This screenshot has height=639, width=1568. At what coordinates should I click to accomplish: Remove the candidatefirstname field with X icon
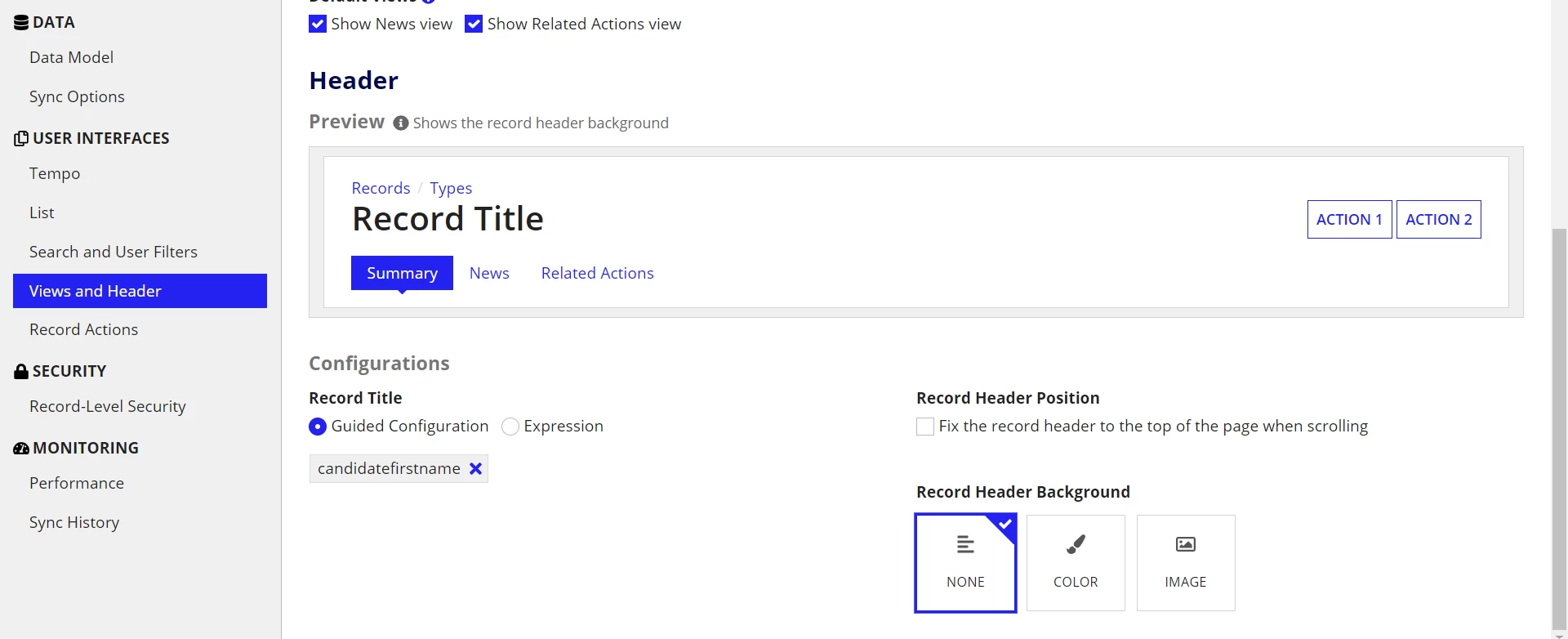tap(476, 468)
